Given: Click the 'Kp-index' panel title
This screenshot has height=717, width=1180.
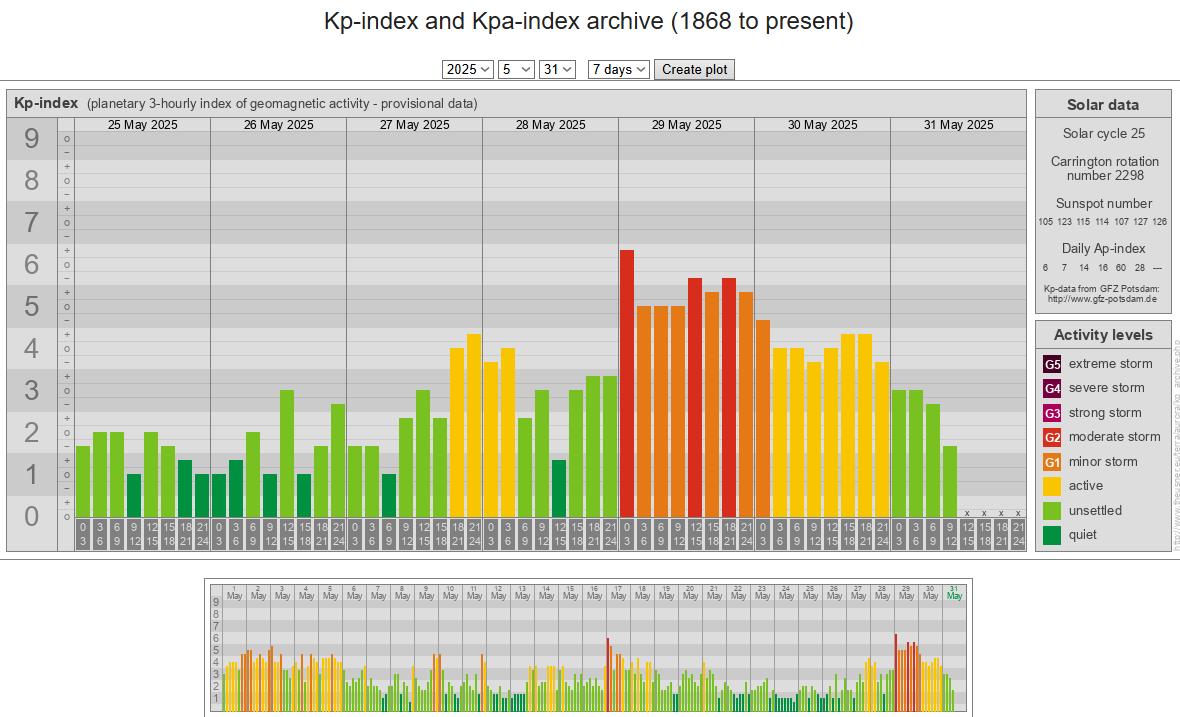Looking at the screenshot, I should (x=46, y=103).
